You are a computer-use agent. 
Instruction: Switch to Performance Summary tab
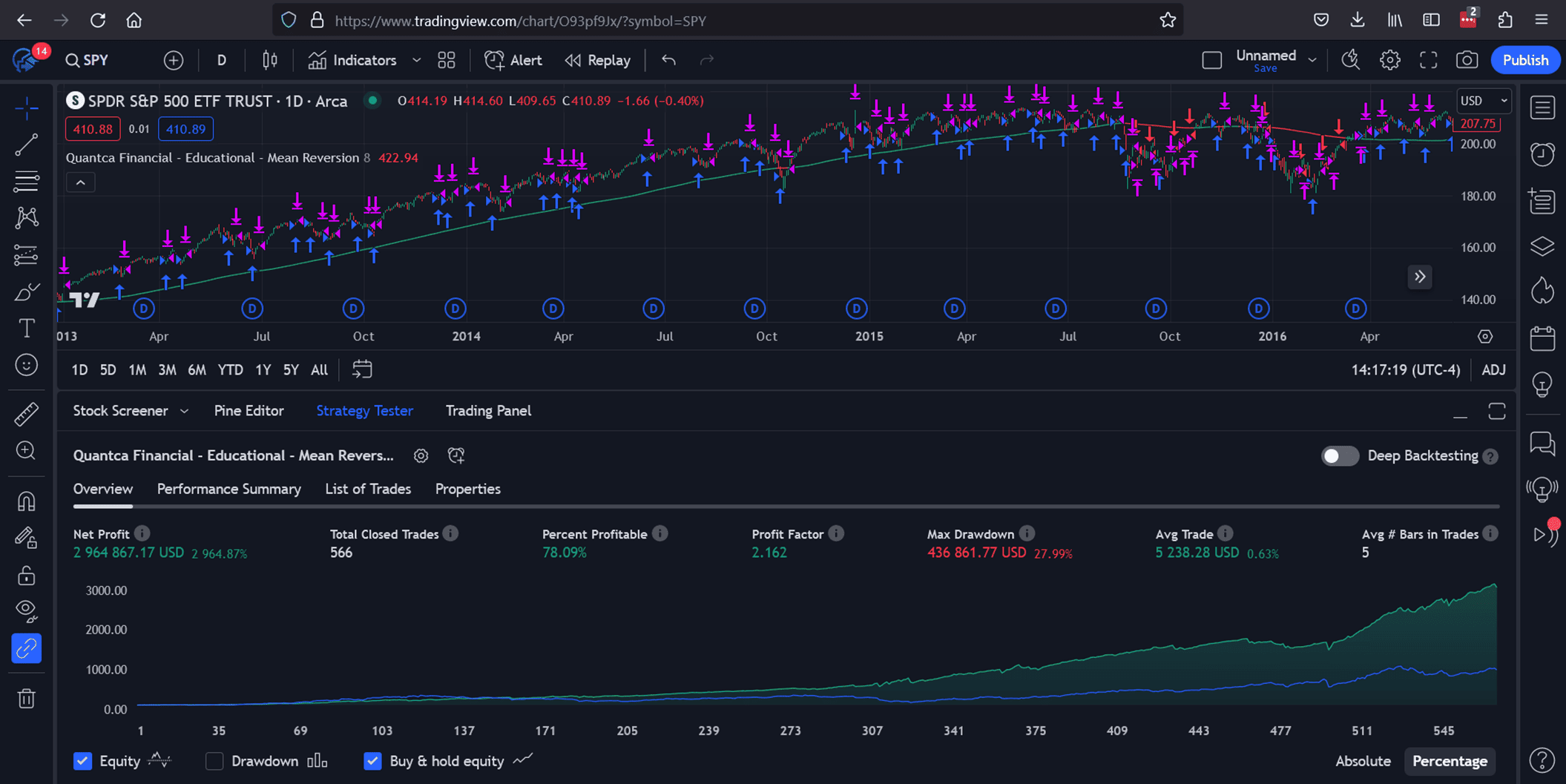tap(228, 489)
